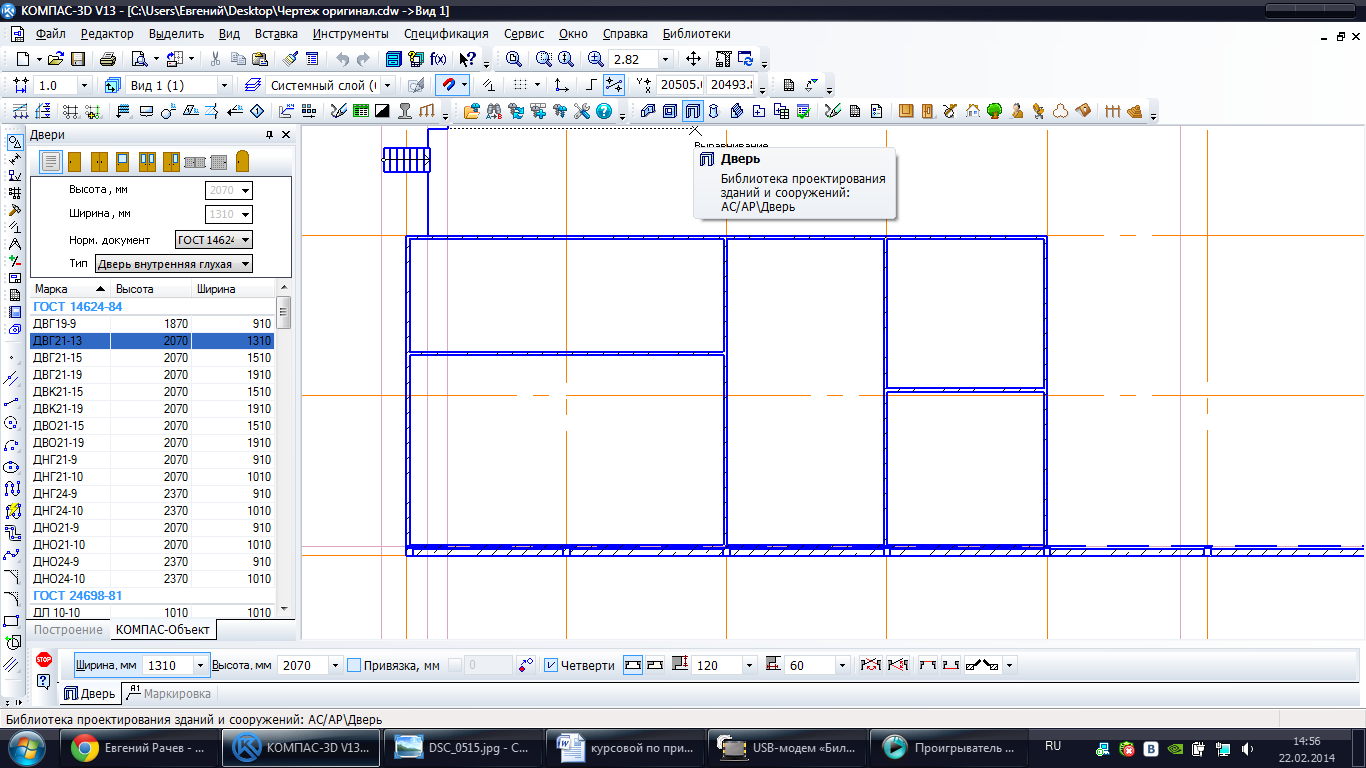Open the Системный слой layer dropdown
This screenshot has height=768, width=1366.
point(388,85)
